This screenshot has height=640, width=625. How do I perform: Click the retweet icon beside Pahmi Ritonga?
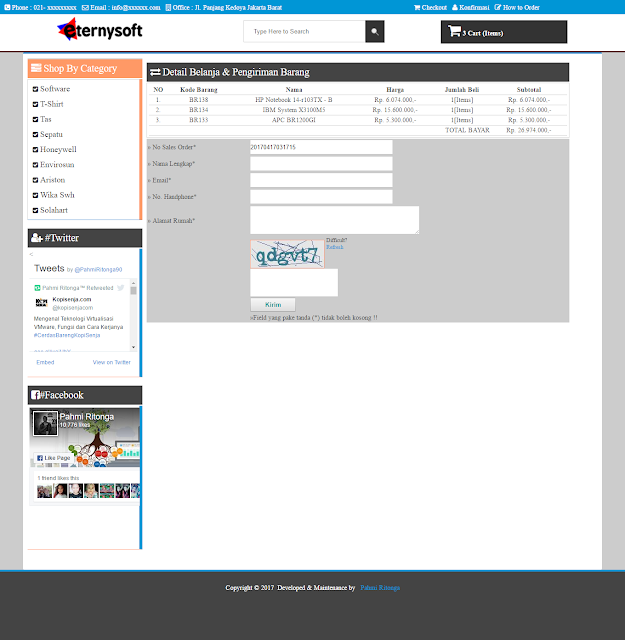[37, 288]
